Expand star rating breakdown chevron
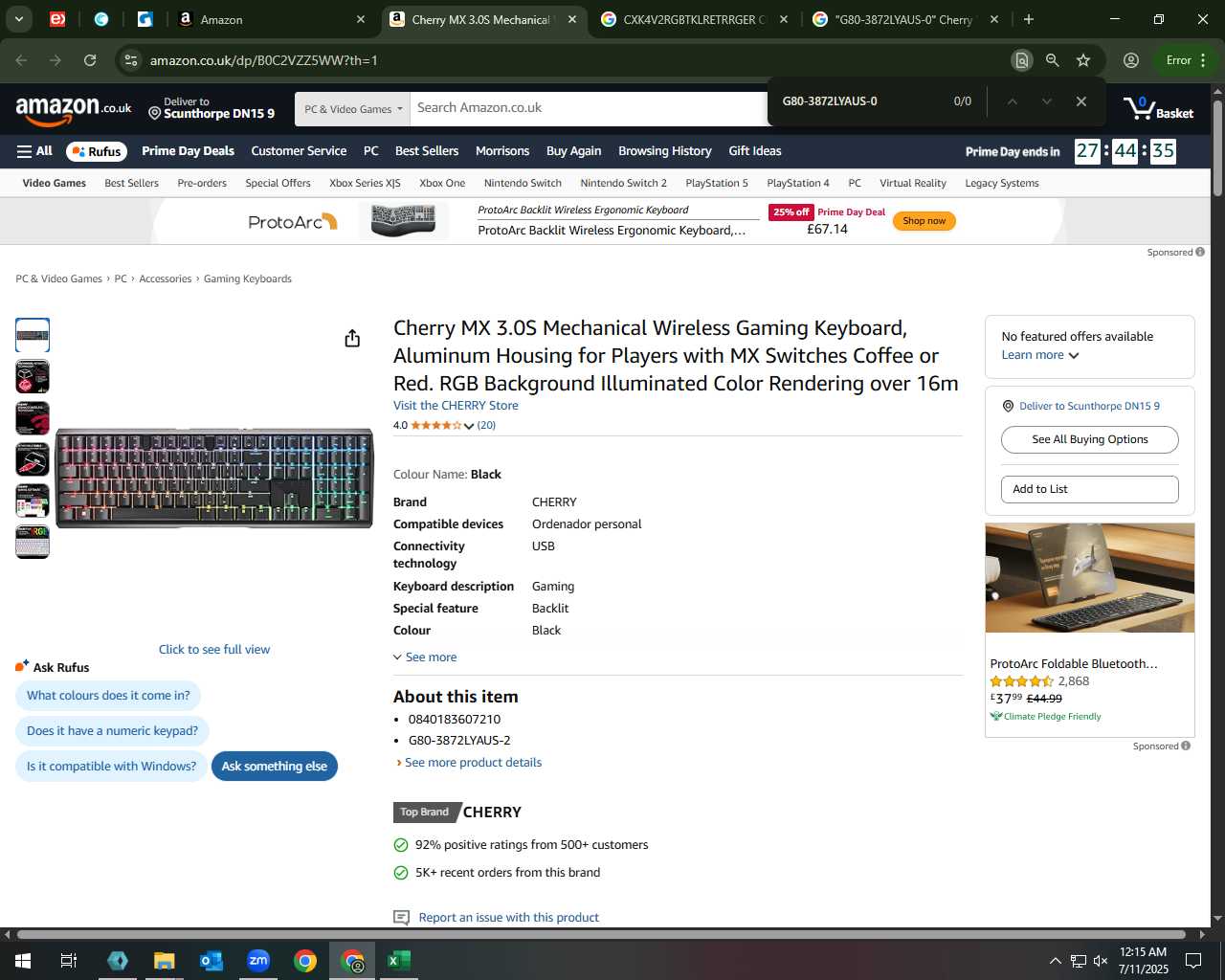Image resolution: width=1225 pixels, height=980 pixels. (469, 426)
